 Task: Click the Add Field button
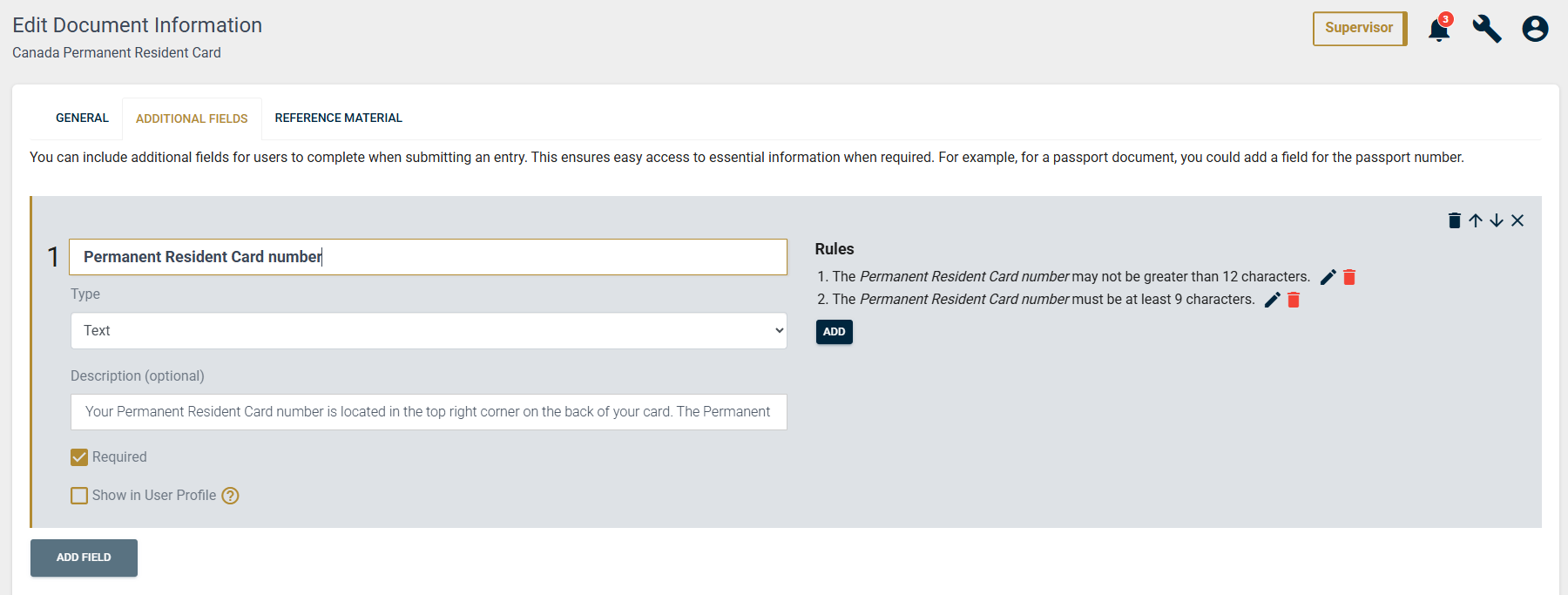[x=84, y=558]
